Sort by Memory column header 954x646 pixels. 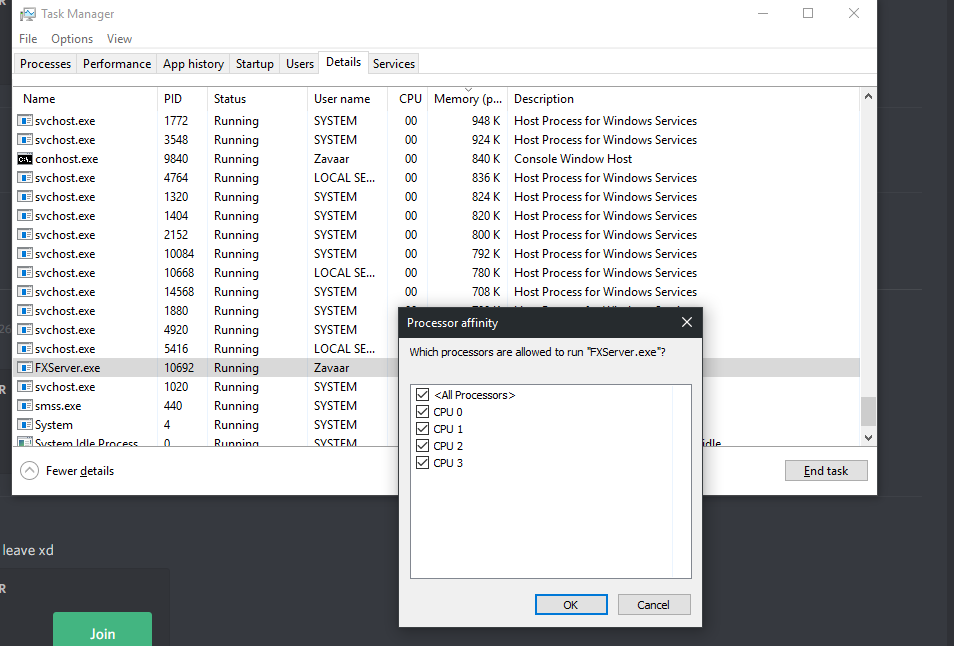coord(468,99)
